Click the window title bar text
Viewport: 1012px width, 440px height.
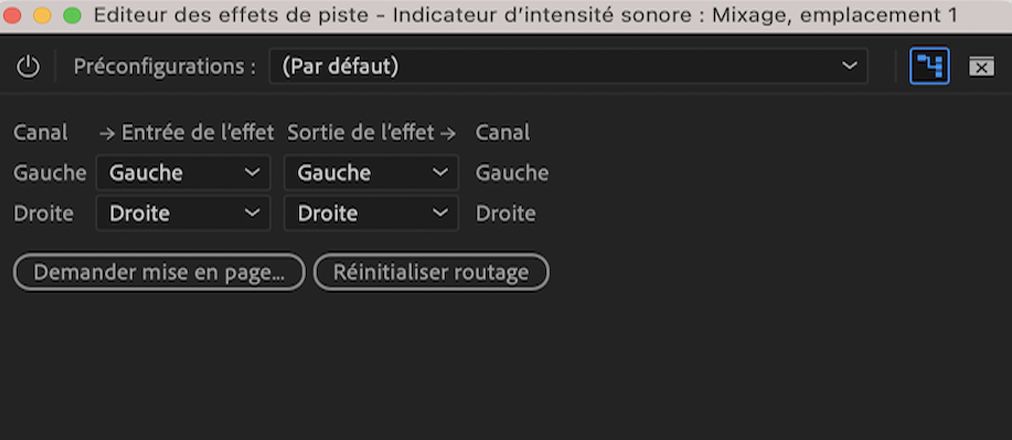coord(525,15)
